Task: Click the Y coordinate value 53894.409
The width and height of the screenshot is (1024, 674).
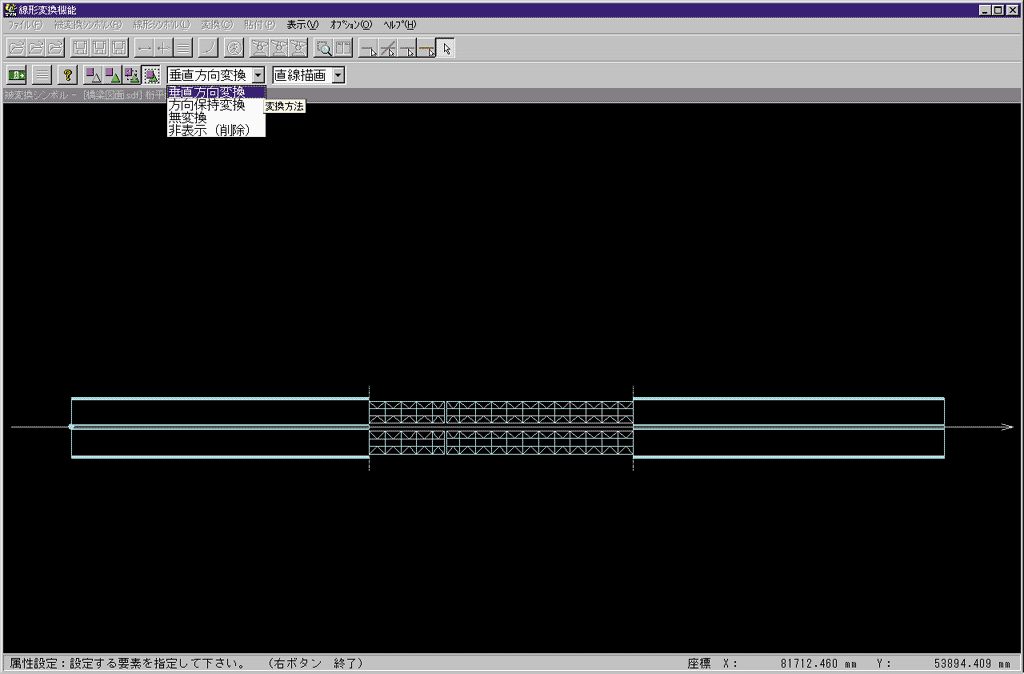Action: (x=963, y=664)
